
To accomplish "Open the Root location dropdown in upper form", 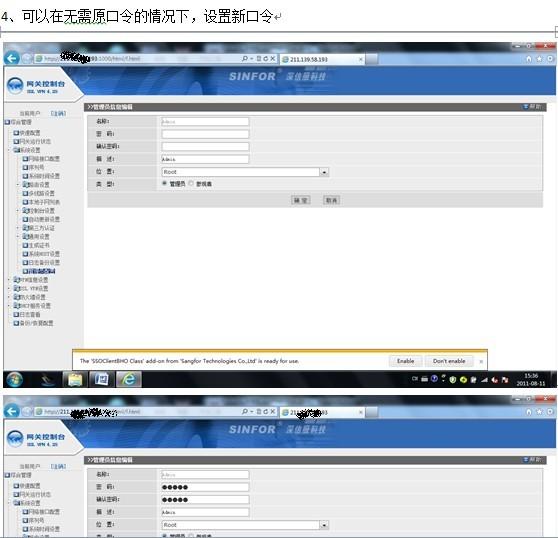I will 324,172.
